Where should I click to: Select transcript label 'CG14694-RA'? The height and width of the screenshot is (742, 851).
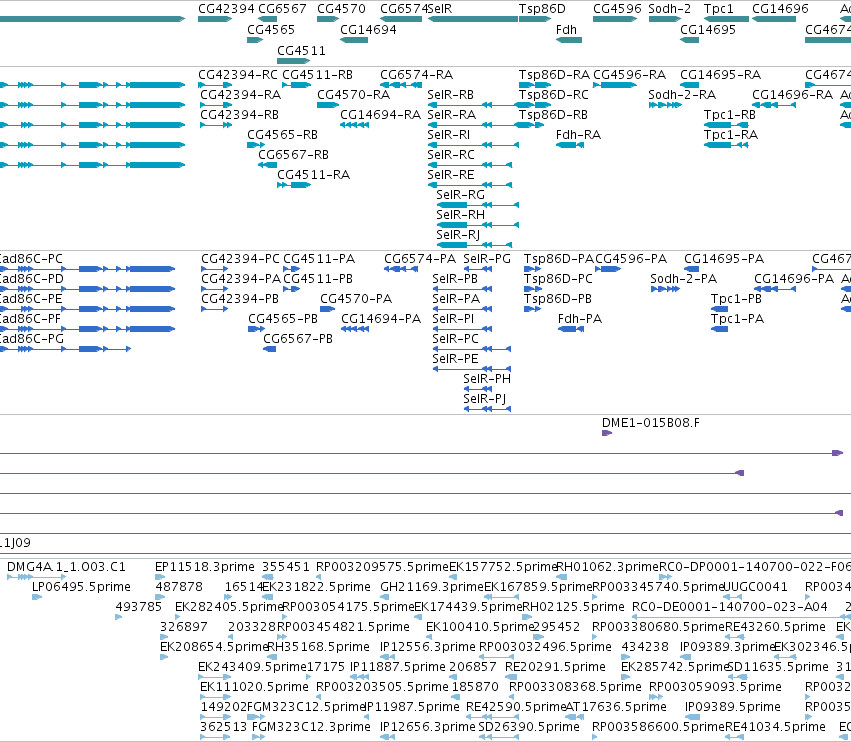pos(380,115)
